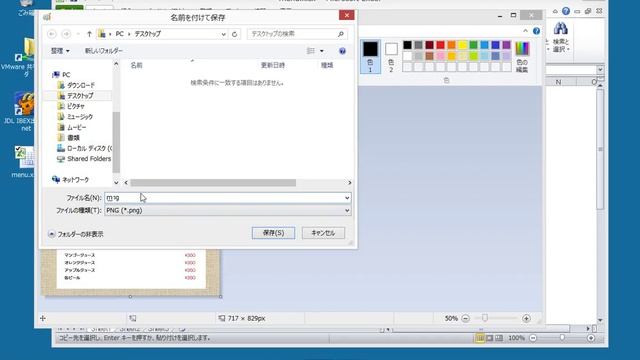Click Paint zoom in plus button

[526, 318]
